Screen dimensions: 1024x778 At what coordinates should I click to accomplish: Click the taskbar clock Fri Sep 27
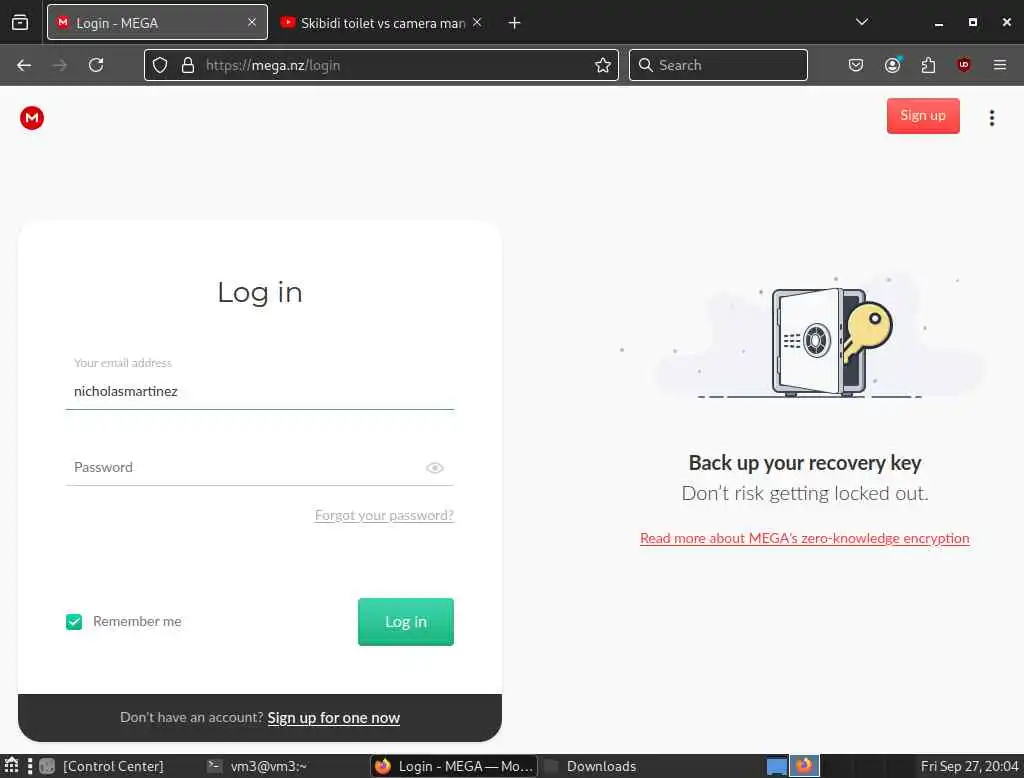[969, 766]
